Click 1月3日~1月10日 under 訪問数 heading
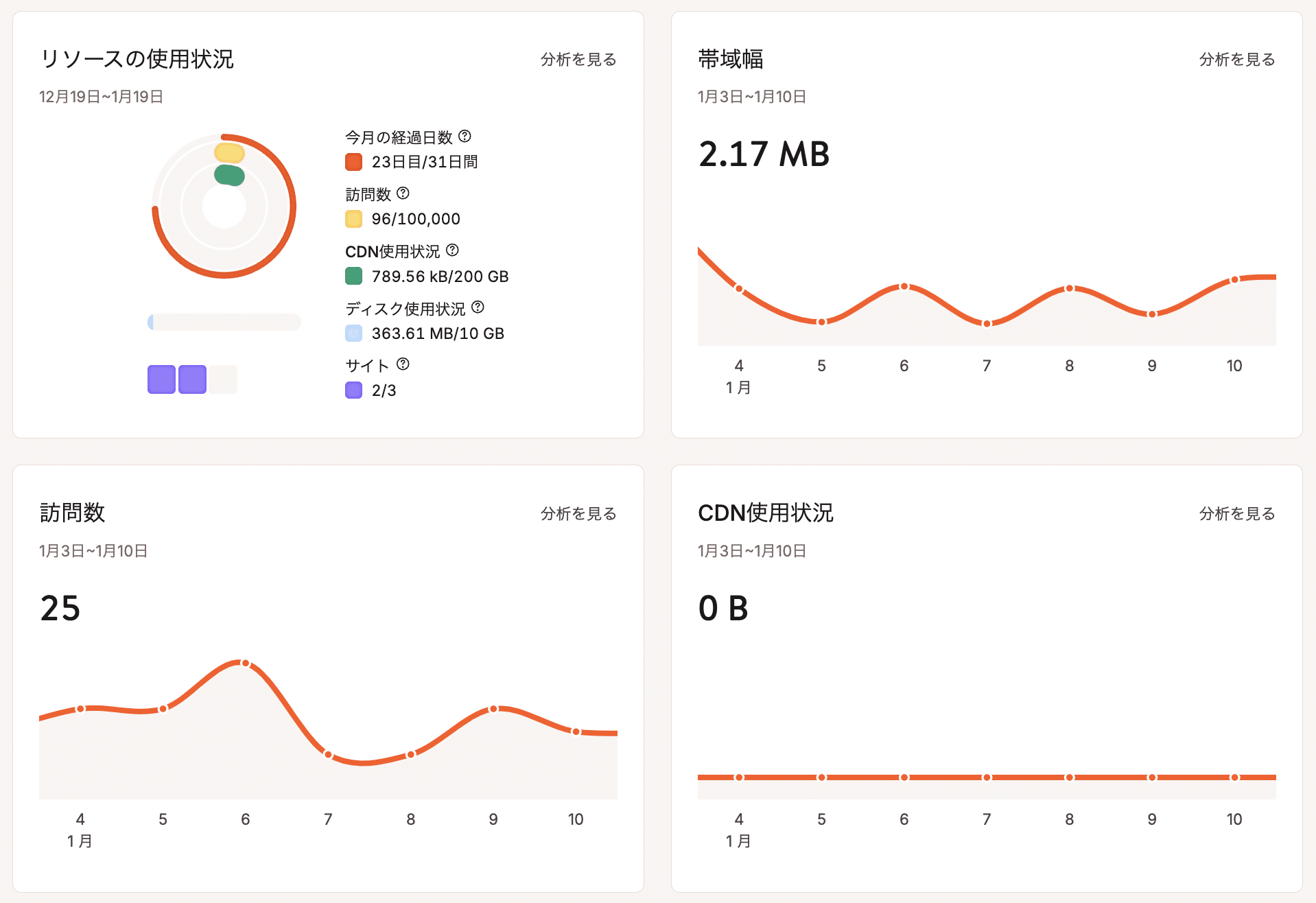This screenshot has width=1316, height=903. [x=93, y=551]
